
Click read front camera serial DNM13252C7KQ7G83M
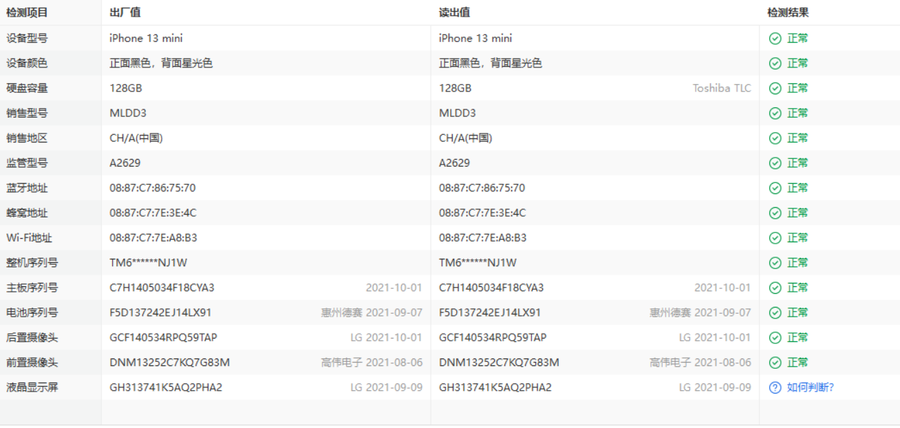(x=499, y=363)
